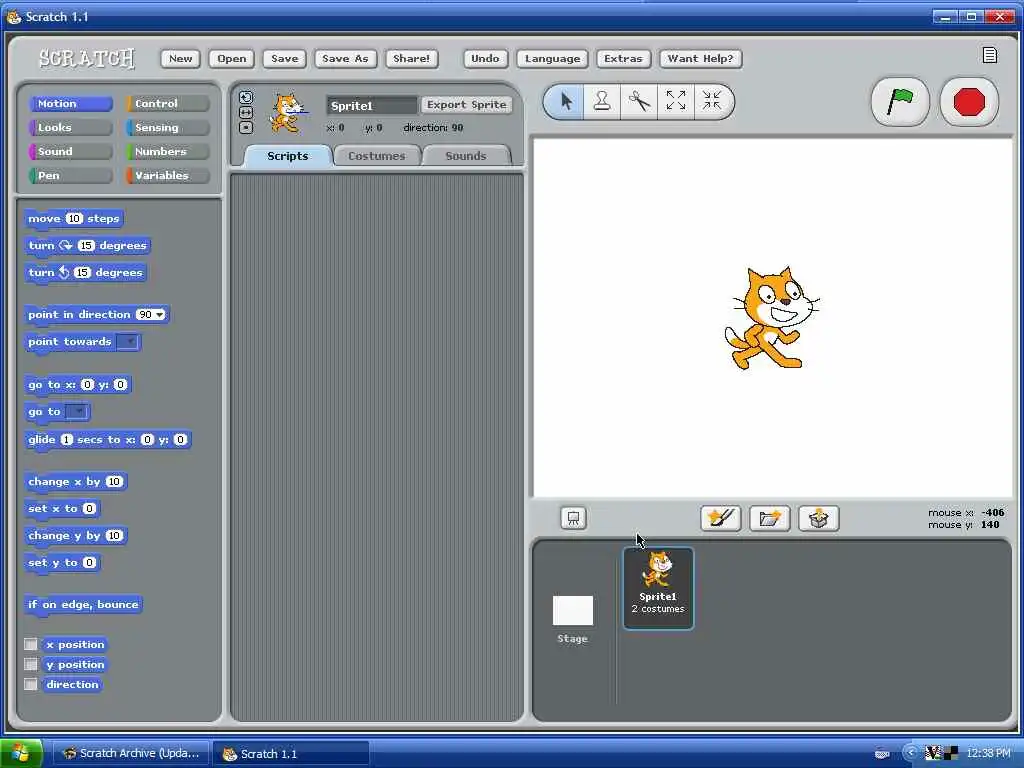Enable the direction monitor checkbox

click(31, 684)
